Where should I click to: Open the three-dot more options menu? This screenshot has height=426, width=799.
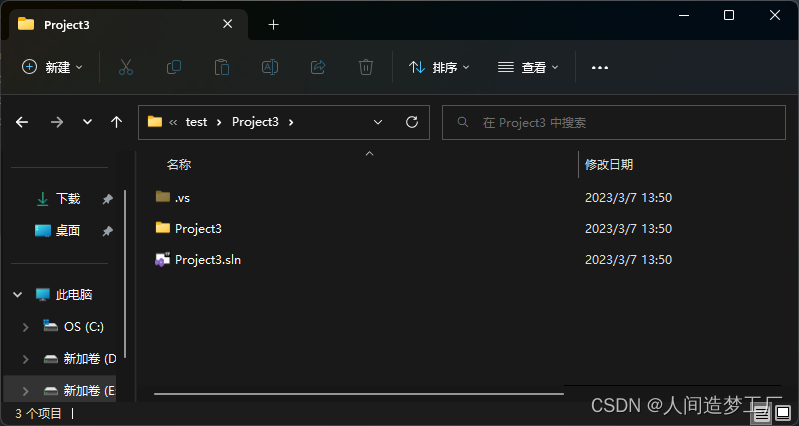600,67
